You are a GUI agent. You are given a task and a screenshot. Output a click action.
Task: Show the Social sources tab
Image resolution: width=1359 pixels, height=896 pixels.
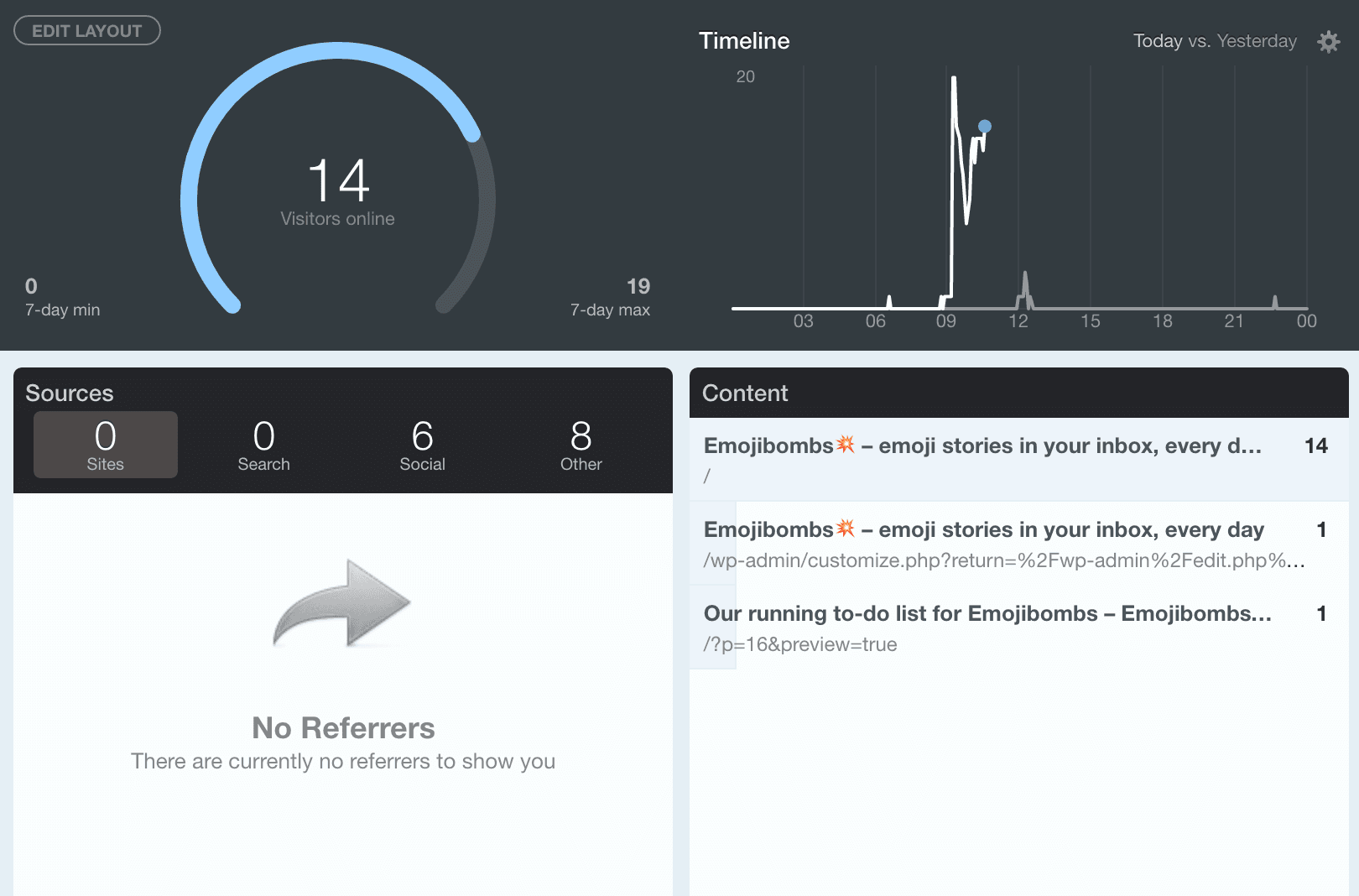click(x=422, y=445)
